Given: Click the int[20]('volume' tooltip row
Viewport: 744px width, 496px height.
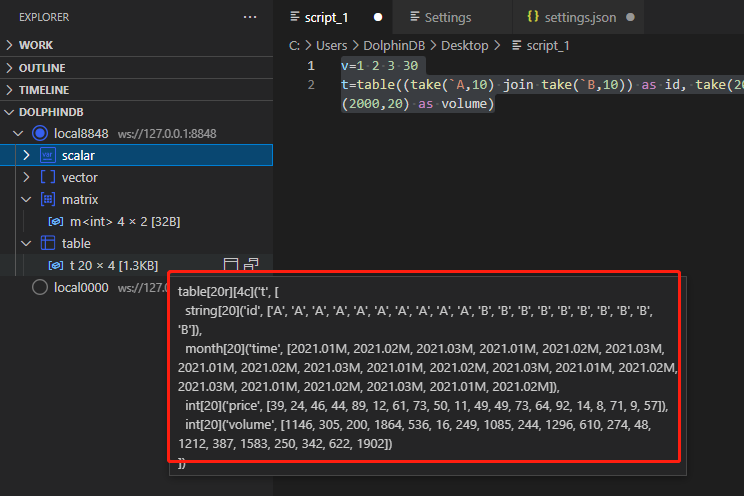Looking at the screenshot, I should (418, 424).
